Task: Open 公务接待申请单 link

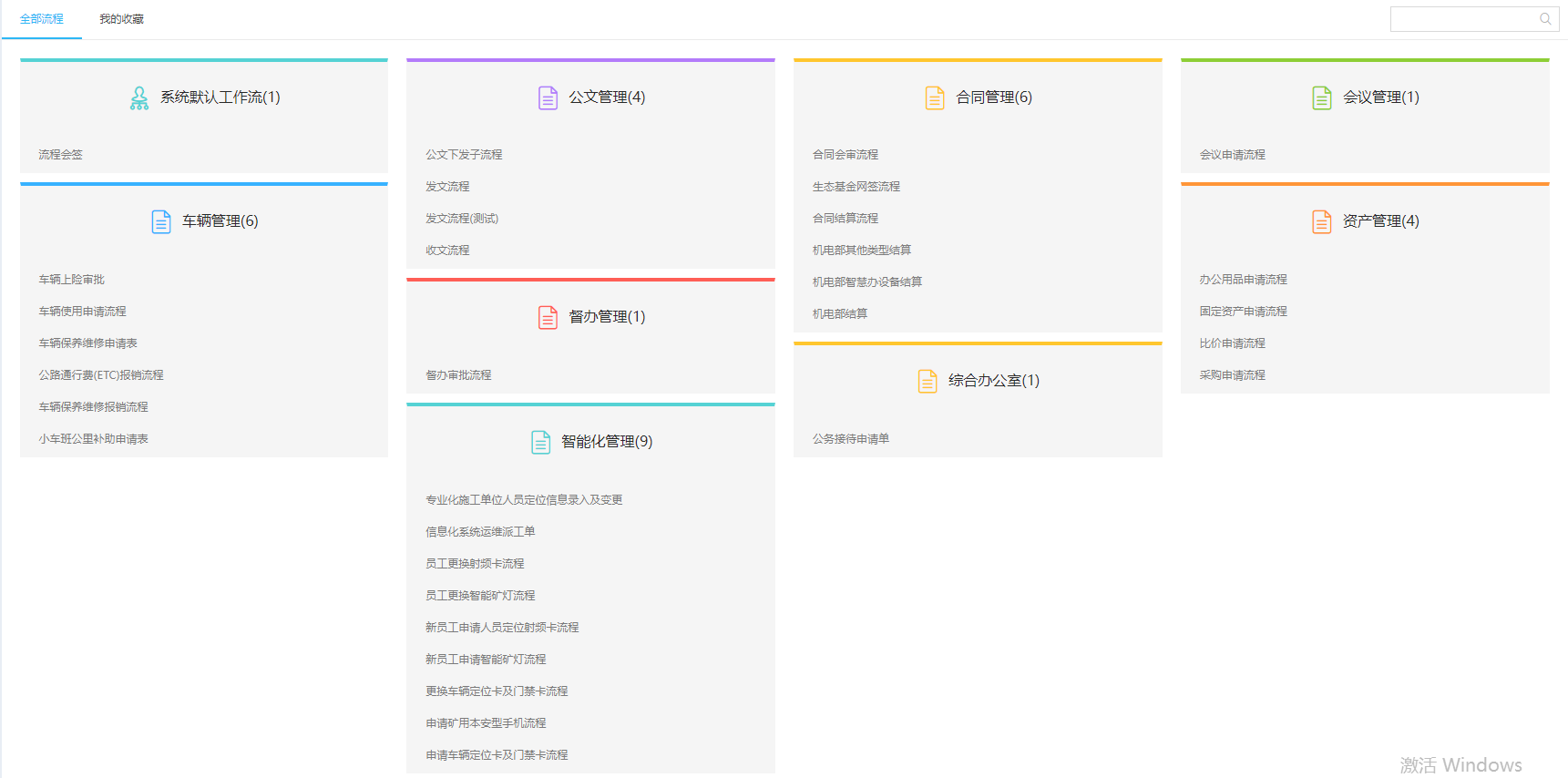Action: click(850, 439)
